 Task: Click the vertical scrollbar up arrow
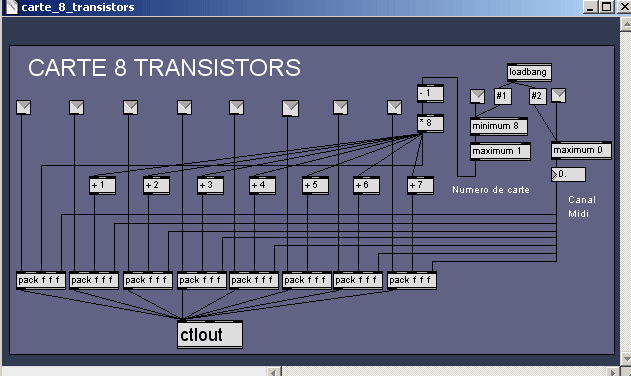[x=625, y=24]
